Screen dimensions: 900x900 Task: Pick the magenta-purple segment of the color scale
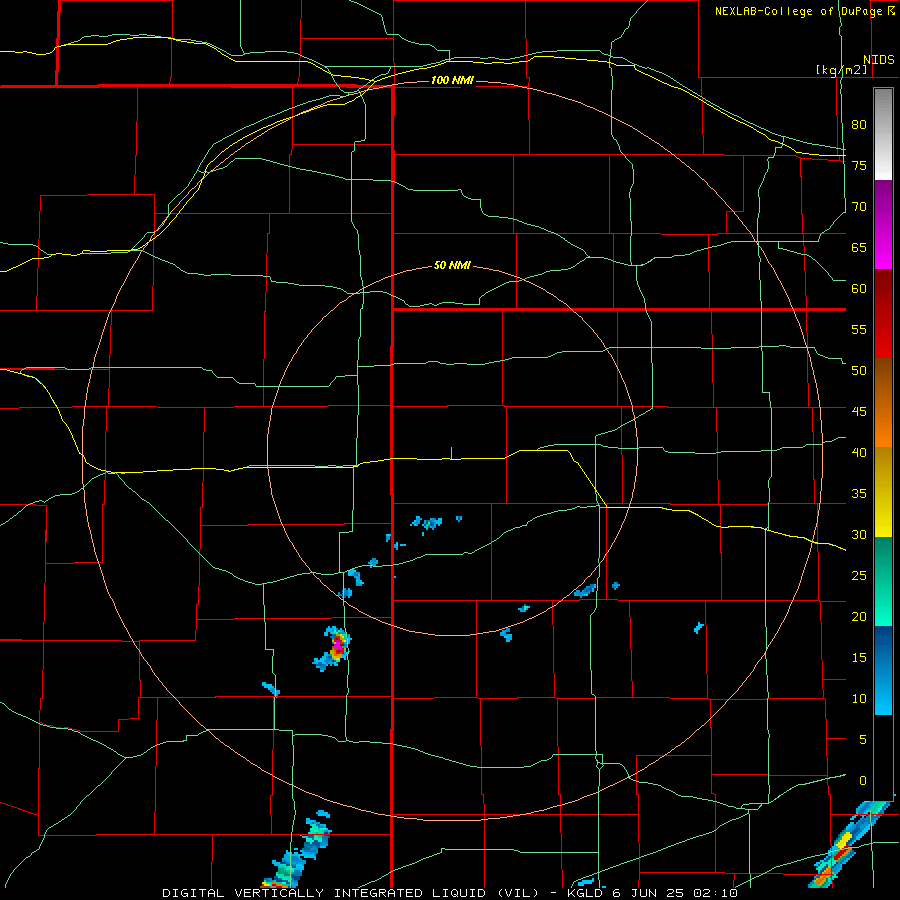click(x=883, y=225)
